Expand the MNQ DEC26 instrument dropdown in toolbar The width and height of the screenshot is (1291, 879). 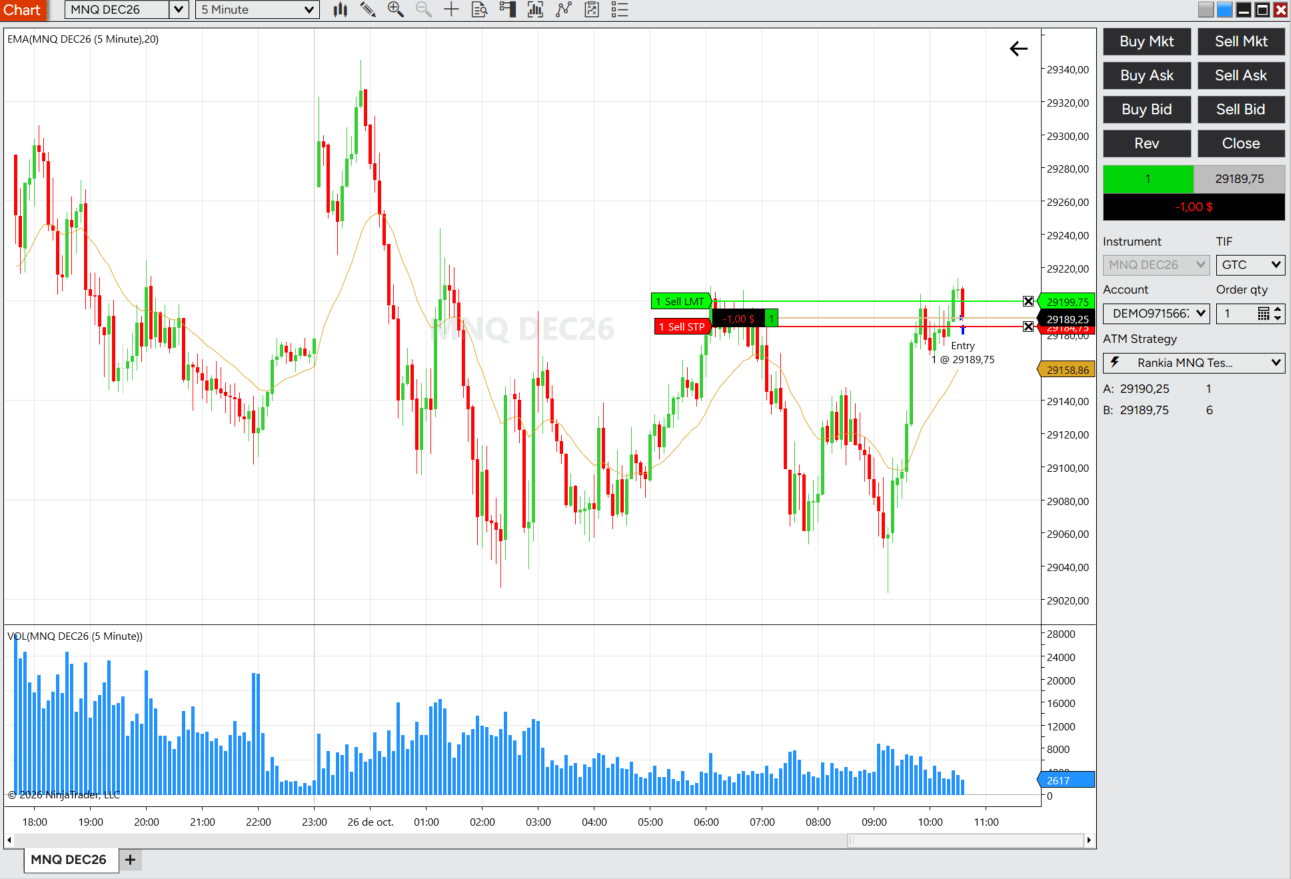[178, 10]
